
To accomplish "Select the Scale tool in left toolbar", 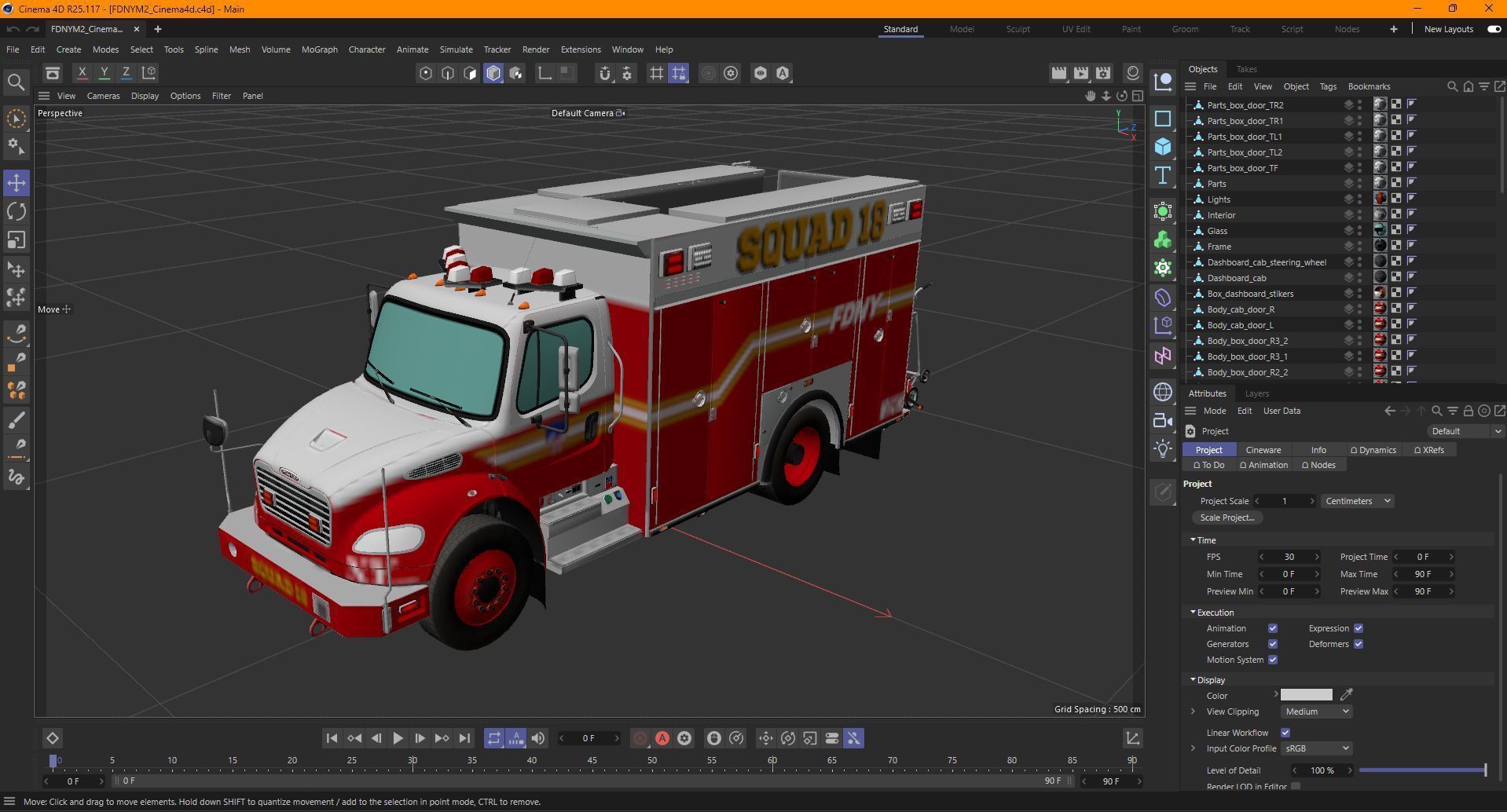I will (16, 240).
